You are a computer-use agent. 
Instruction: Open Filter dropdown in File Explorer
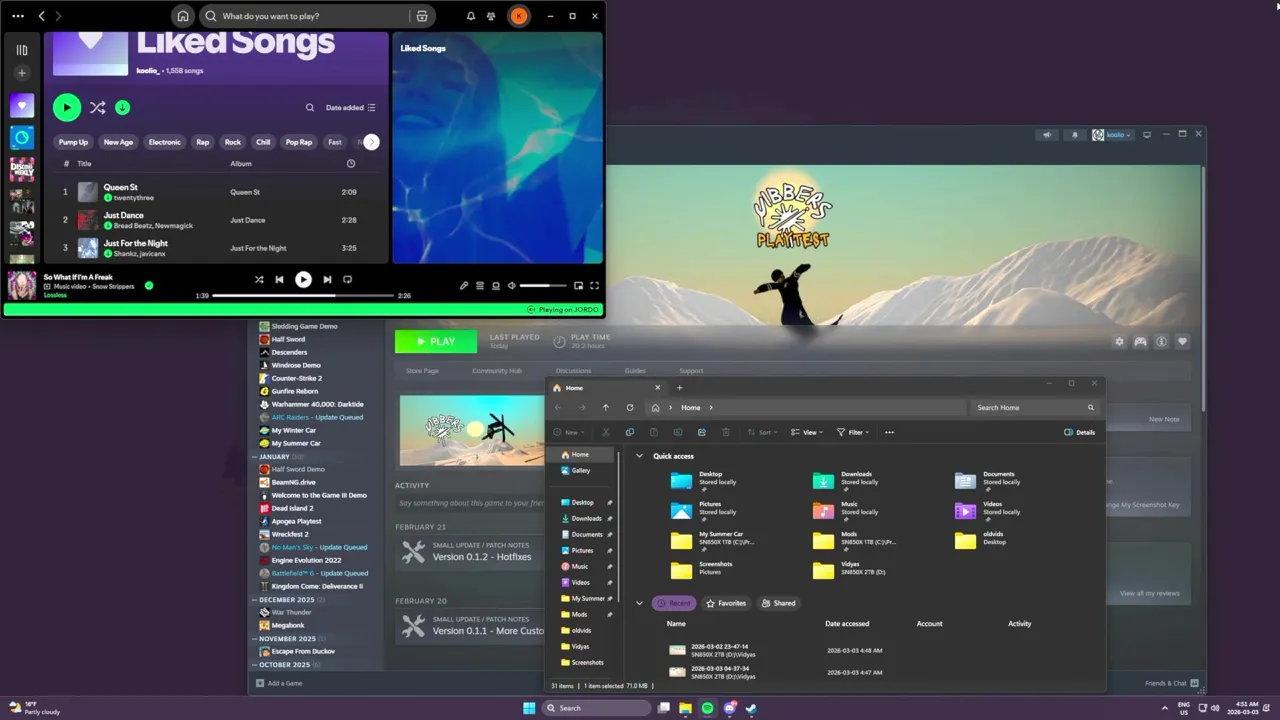pos(853,433)
